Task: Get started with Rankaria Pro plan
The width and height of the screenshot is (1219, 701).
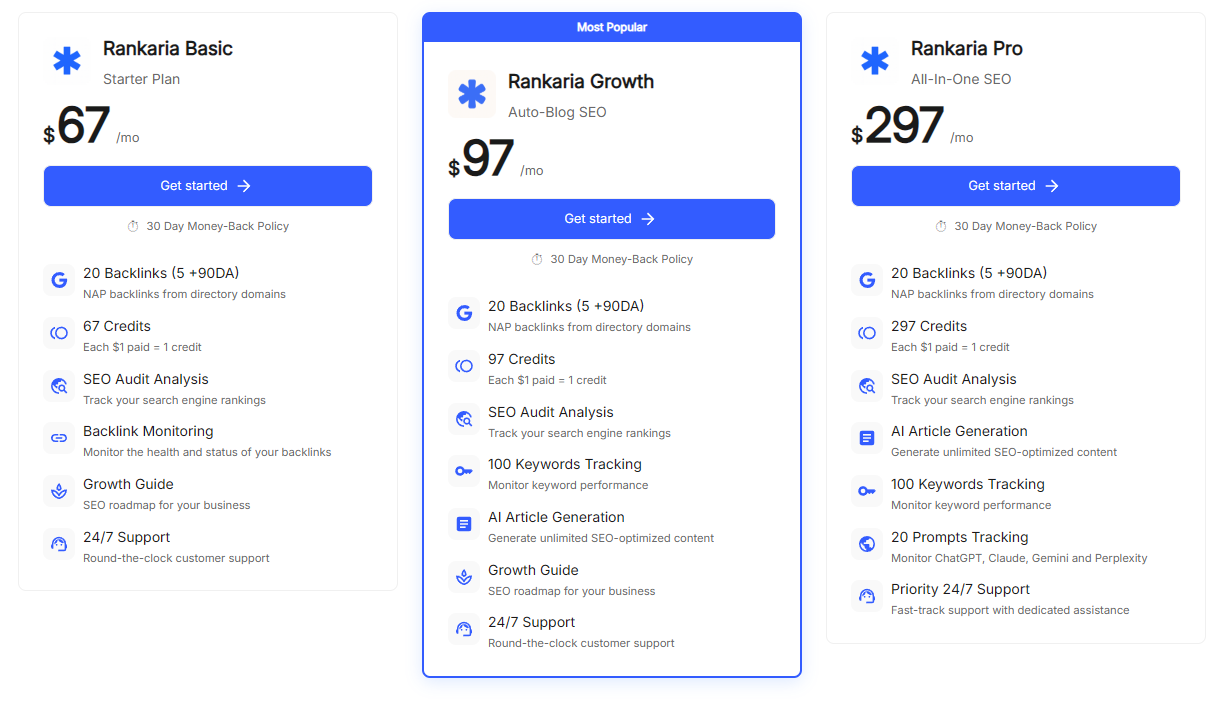Action: coord(1016,186)
